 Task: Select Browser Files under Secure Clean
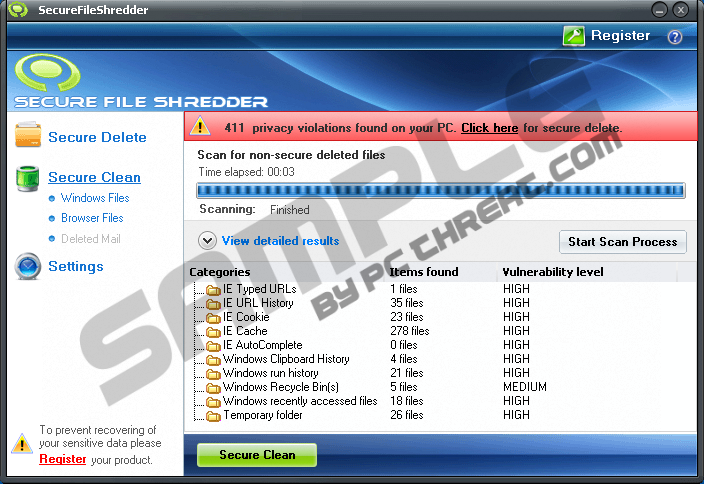92,218
